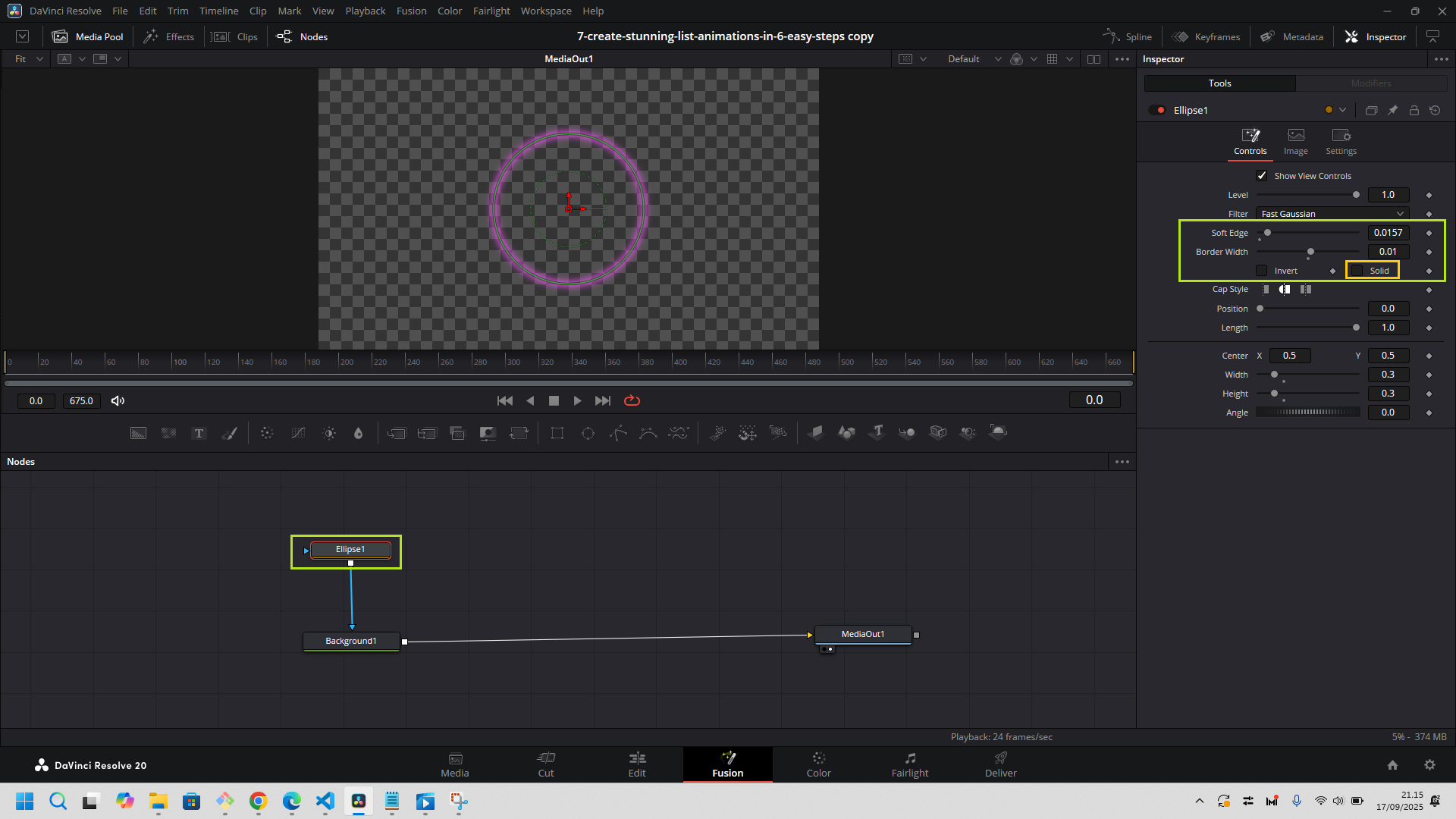Viewport: 1456px width, 819px height.
Task: Open the Filter Fast Gaussian dropdown
Action: coord(1332,214)
